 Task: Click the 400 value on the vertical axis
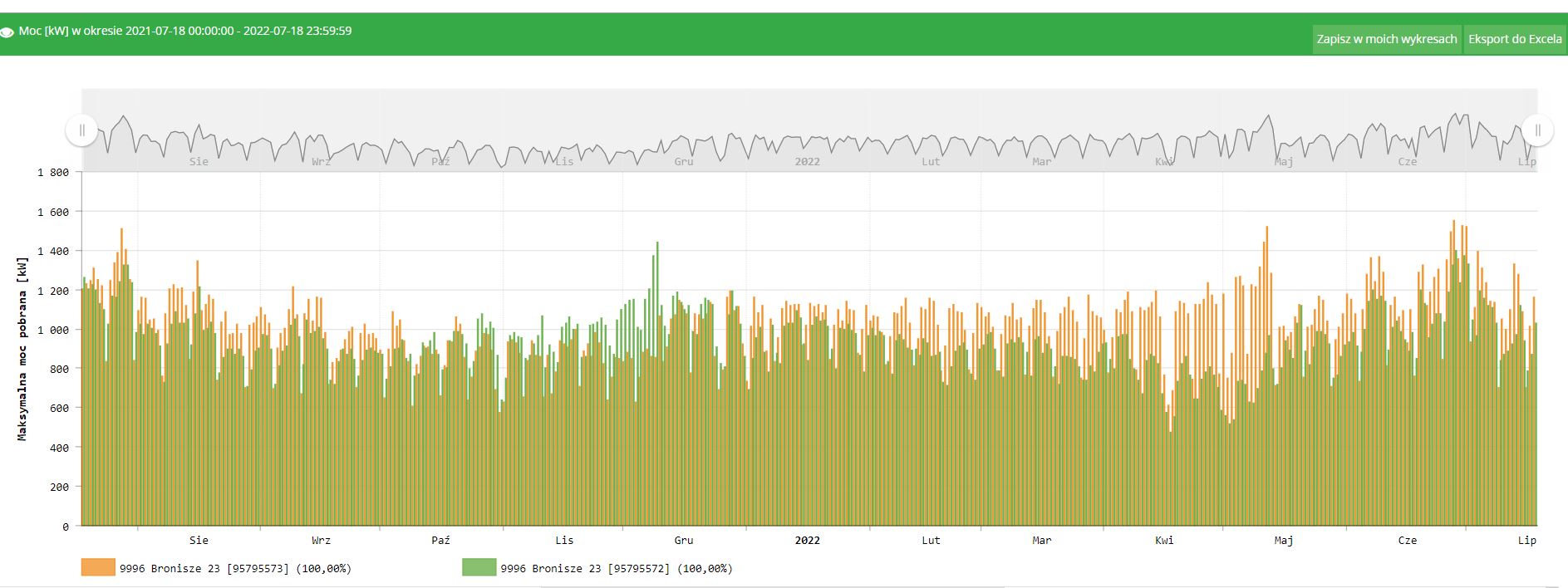(x=60, y=448)
